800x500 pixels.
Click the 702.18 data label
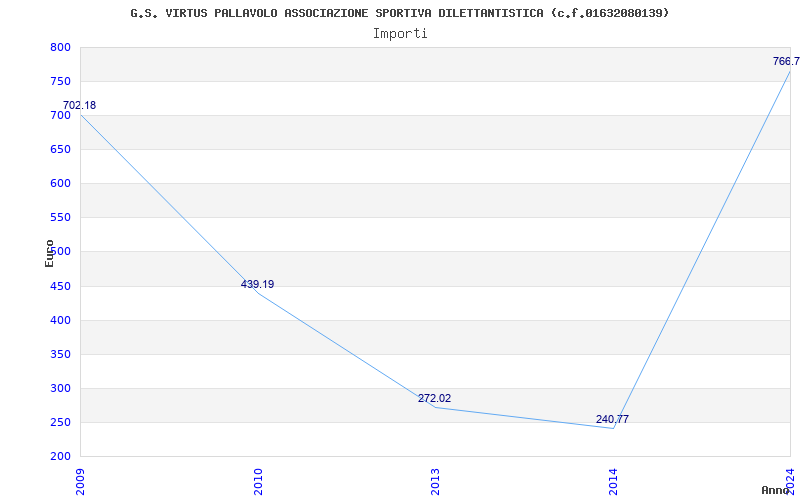[79, 106]
